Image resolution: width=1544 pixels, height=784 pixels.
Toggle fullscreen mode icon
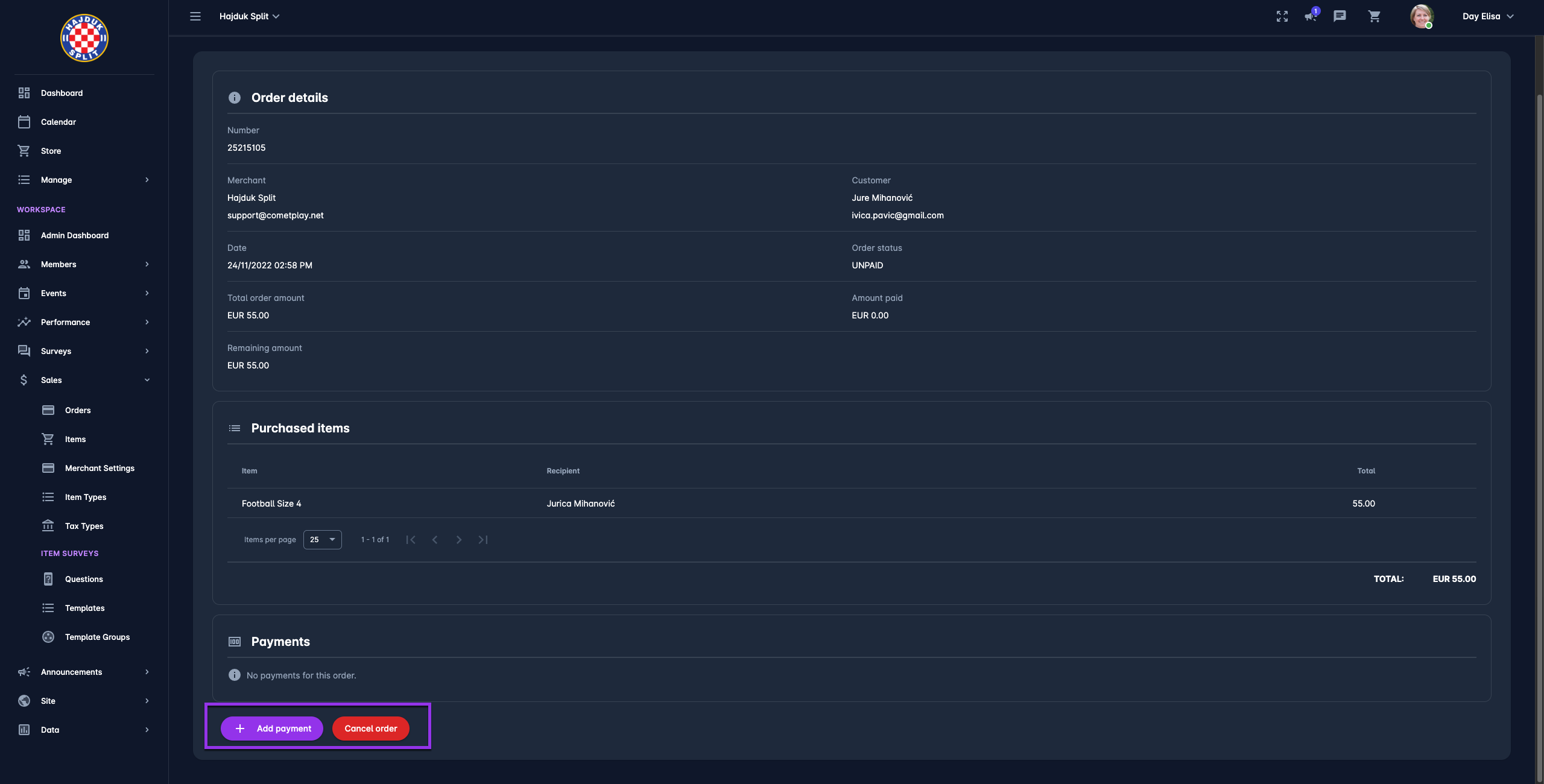point(1282,16)
